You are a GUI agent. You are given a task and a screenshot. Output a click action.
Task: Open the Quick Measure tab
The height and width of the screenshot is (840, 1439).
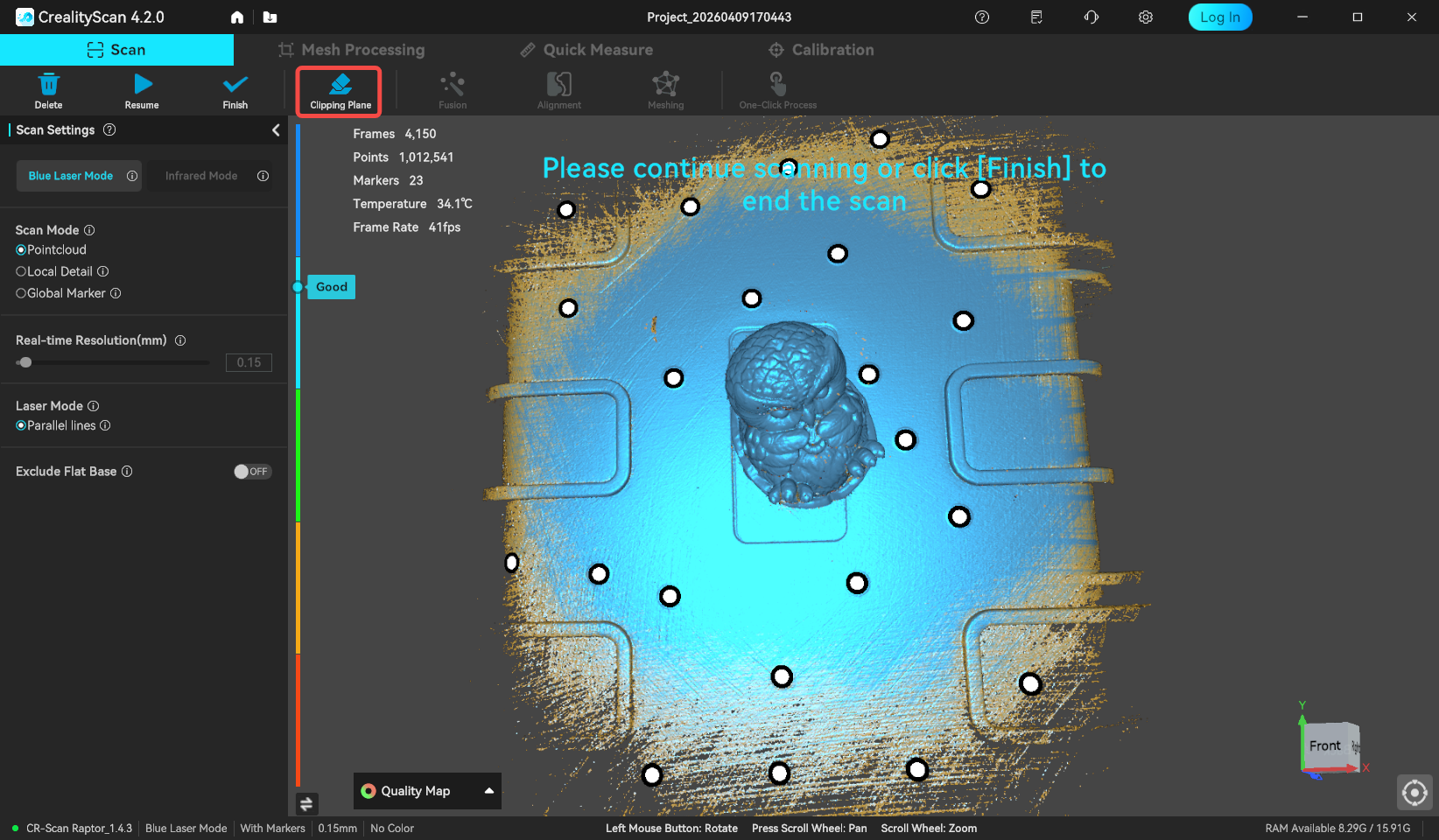pos(586,50)
